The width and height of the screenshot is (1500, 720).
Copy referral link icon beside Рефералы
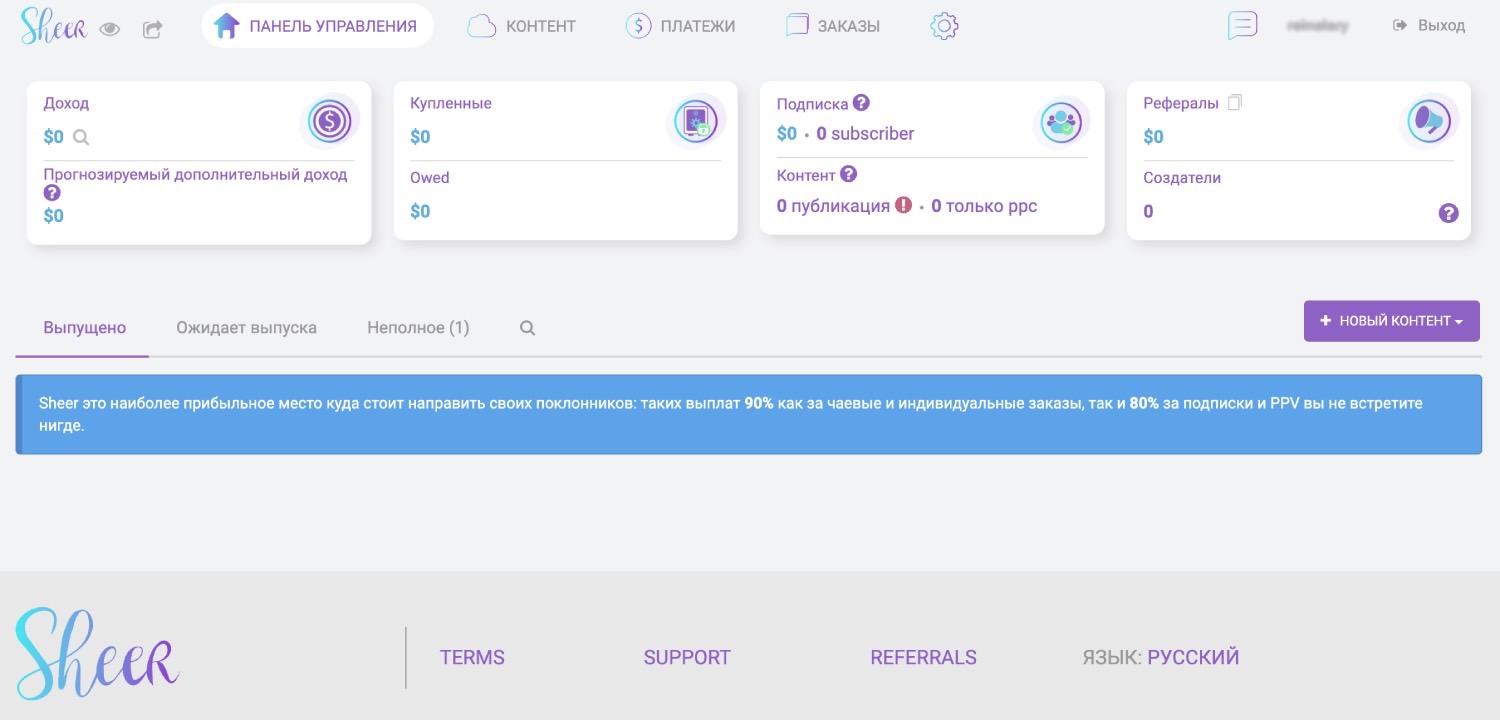click(x=1234, y=102)
